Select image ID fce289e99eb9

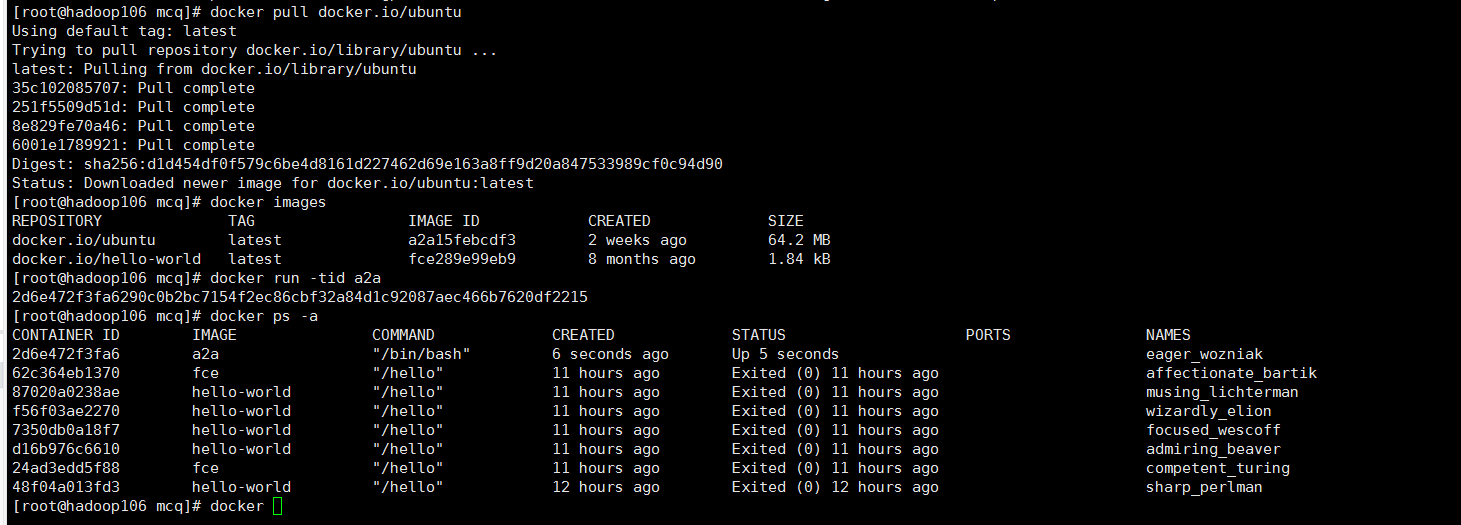click(462, 259)
